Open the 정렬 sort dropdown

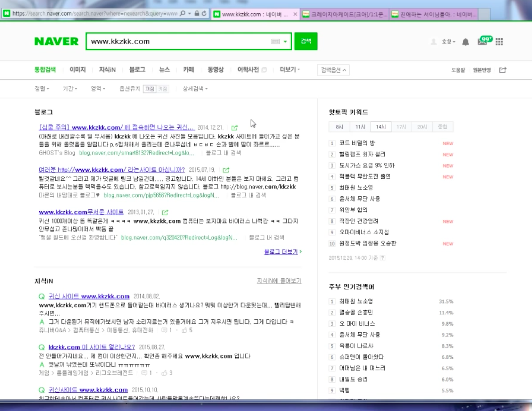[41, 89]
